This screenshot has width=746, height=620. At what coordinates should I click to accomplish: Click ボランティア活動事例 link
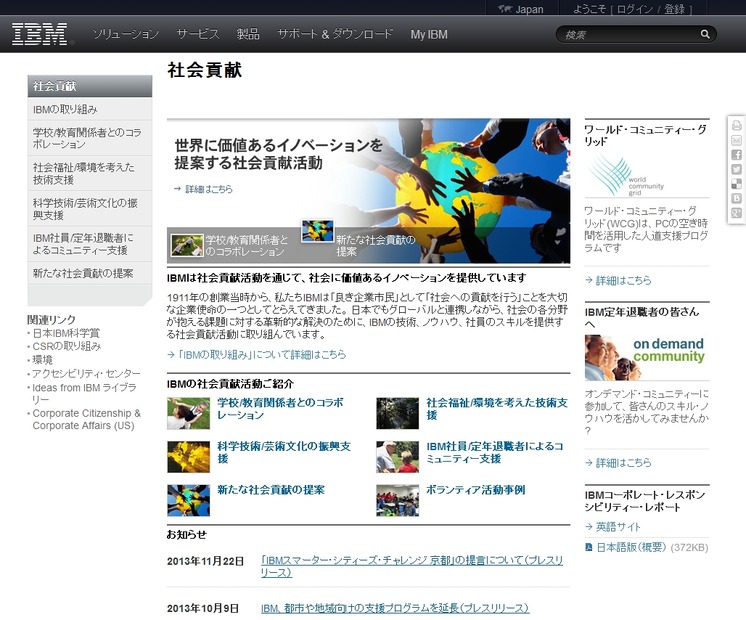(x=475, y=490)
